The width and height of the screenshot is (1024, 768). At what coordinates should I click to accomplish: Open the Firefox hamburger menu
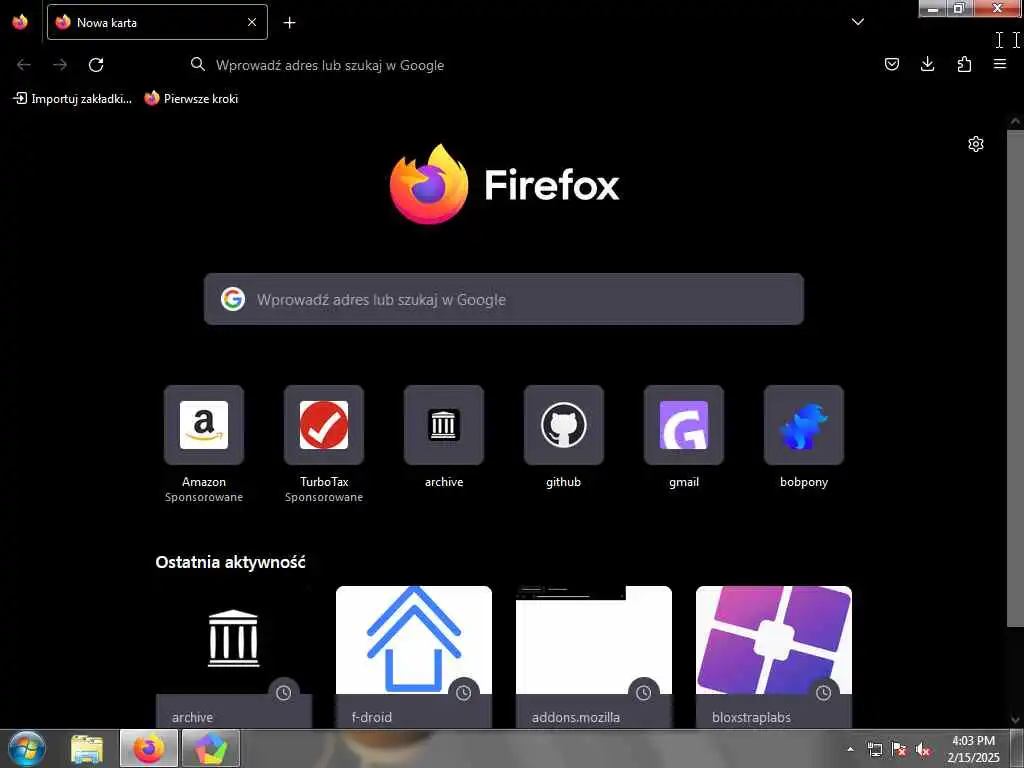[999, 64]
